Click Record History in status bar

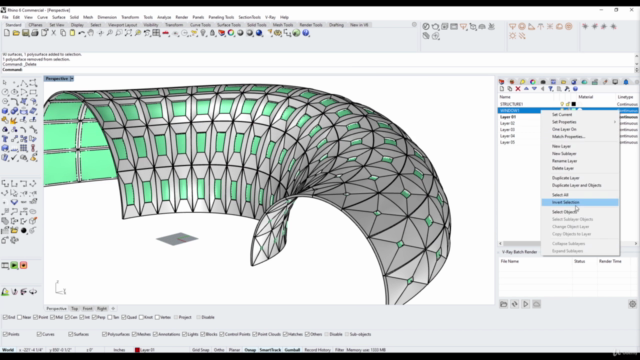[x=317, y=350]
